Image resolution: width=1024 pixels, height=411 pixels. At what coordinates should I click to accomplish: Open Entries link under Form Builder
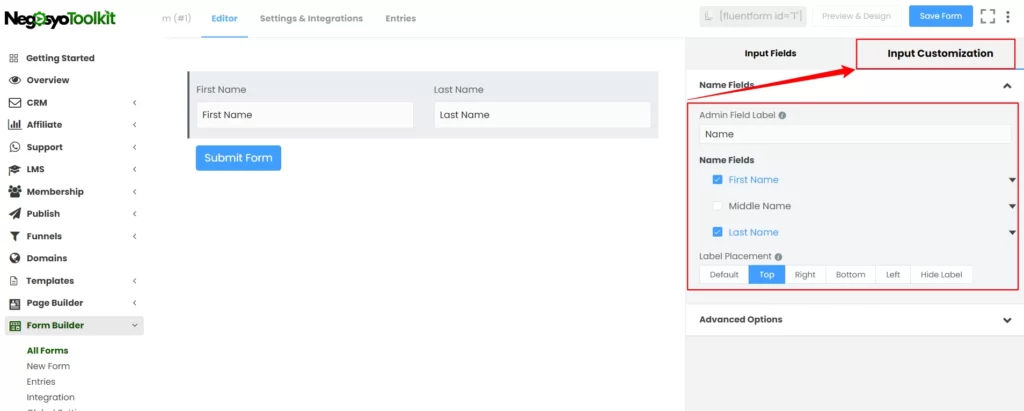41,382
